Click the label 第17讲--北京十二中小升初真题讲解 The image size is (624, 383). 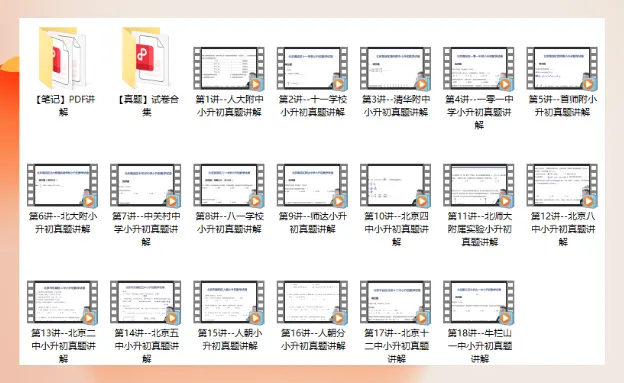click(396, 346)
